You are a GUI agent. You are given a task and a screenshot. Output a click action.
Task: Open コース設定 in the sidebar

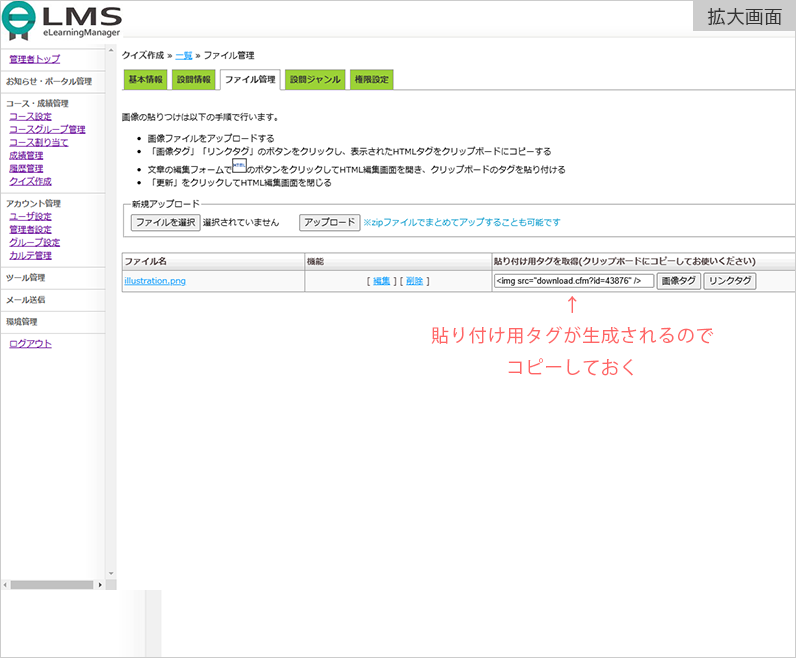tap(30, 116)
